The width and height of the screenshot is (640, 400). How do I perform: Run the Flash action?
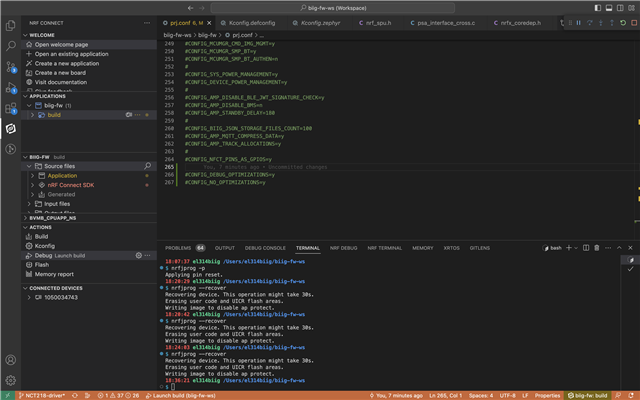(x=42, y=264)
